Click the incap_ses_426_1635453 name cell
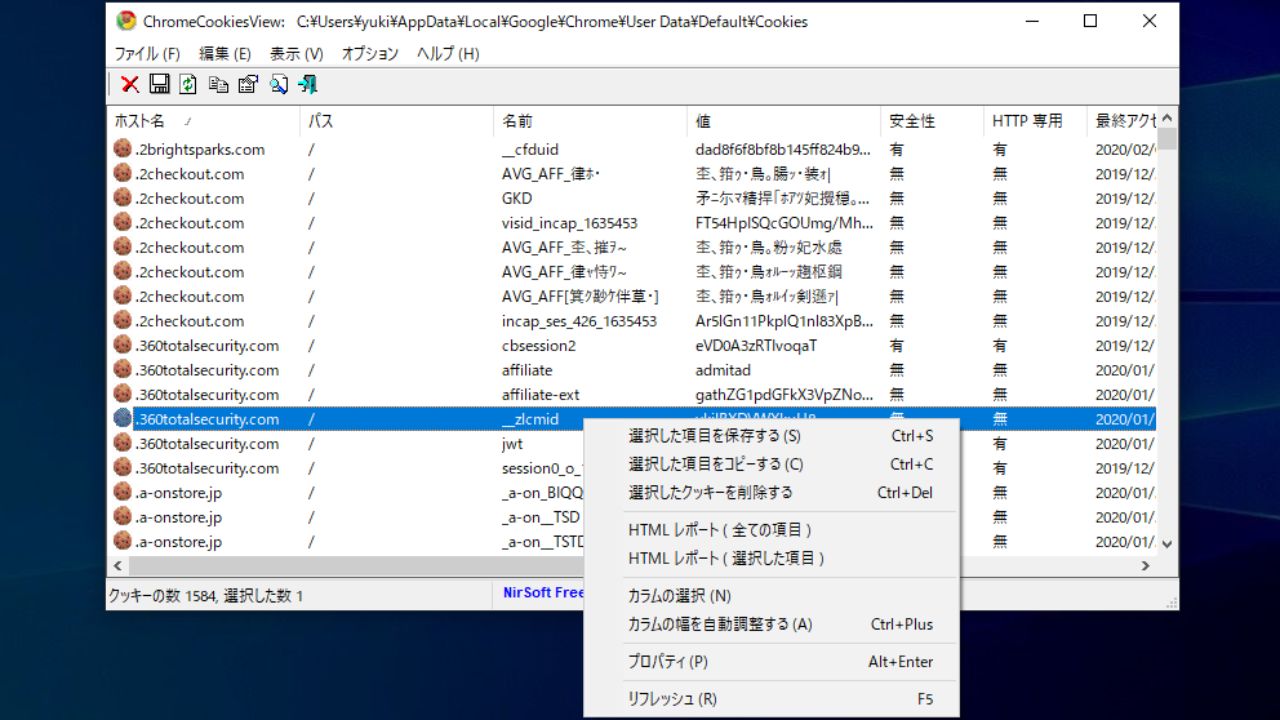Screen dimensions: 1280x720 click(579, 321)
